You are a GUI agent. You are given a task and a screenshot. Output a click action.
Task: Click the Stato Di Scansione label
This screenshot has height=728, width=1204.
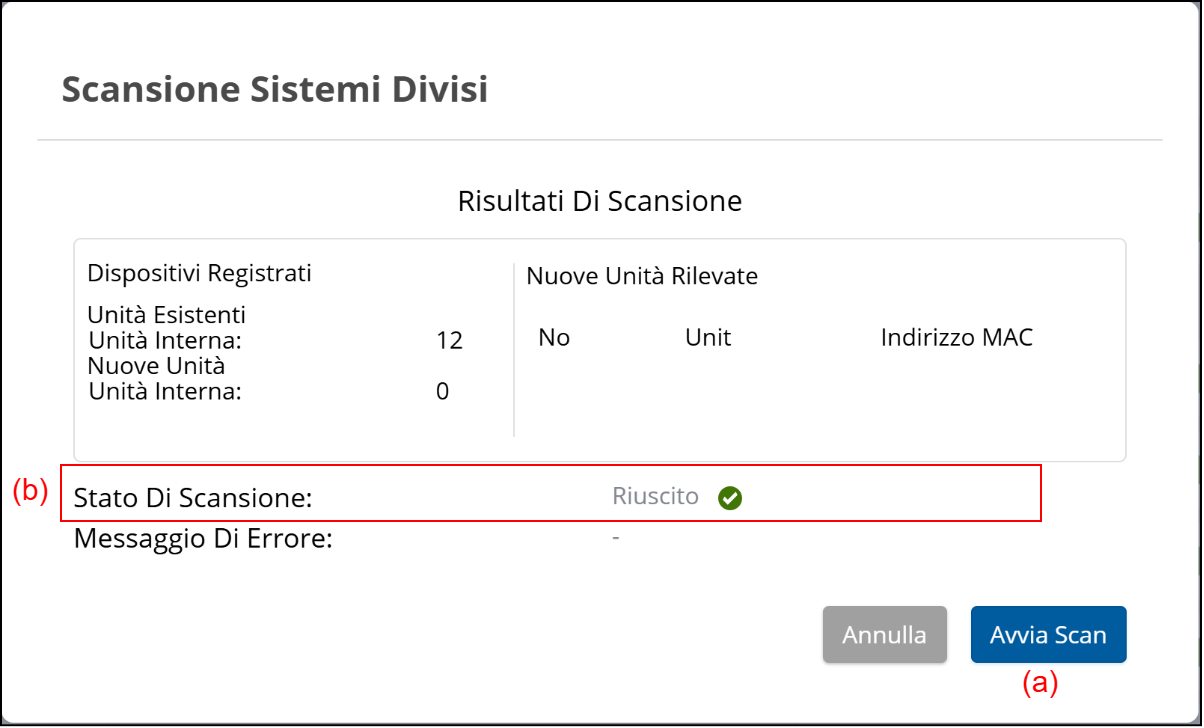click(x=193, y=498)
